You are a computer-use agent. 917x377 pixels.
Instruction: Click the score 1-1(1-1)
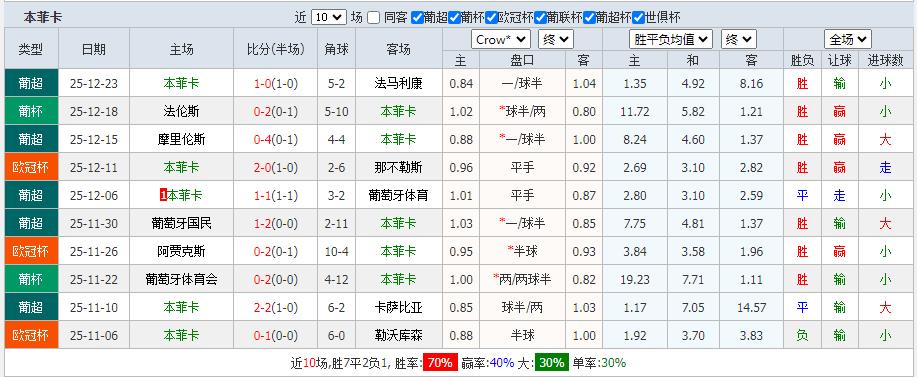275,196
